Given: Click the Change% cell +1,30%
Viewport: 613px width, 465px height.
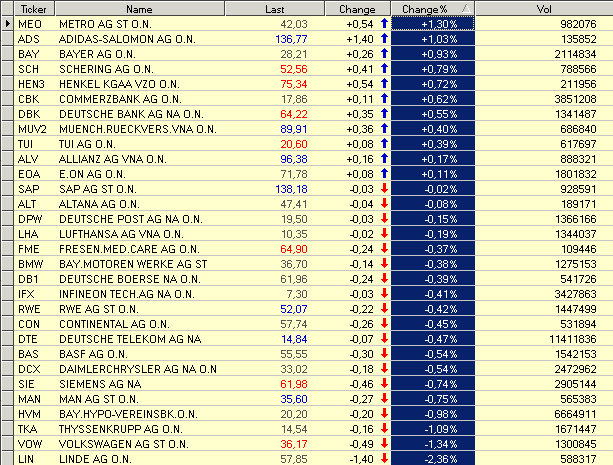Looking at the screenshot, I should click(x=433, y=24).
